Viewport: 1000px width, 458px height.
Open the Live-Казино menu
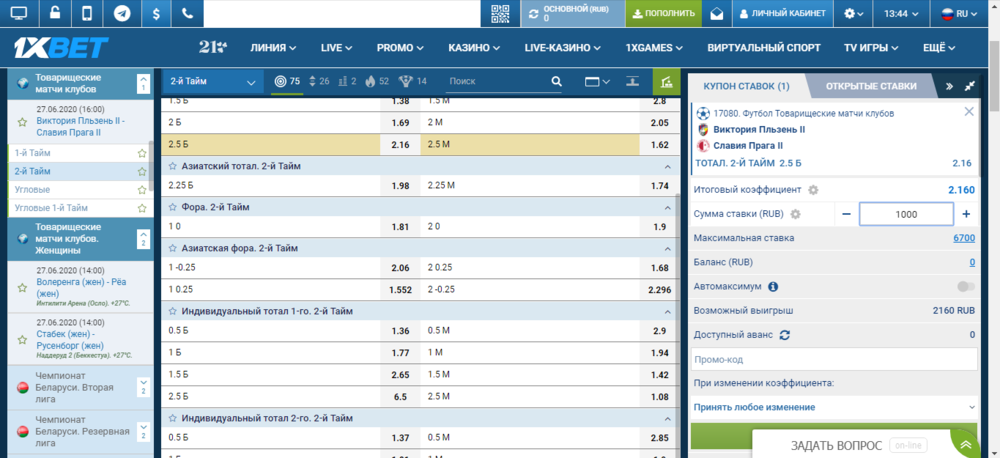click(x=563, y=48)
